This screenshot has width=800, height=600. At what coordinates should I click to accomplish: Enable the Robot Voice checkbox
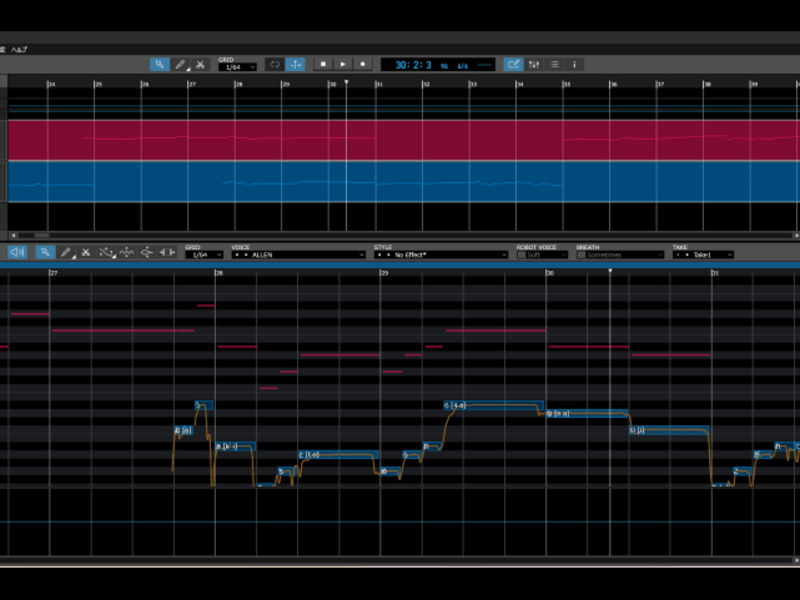click(x=521, y=255)
